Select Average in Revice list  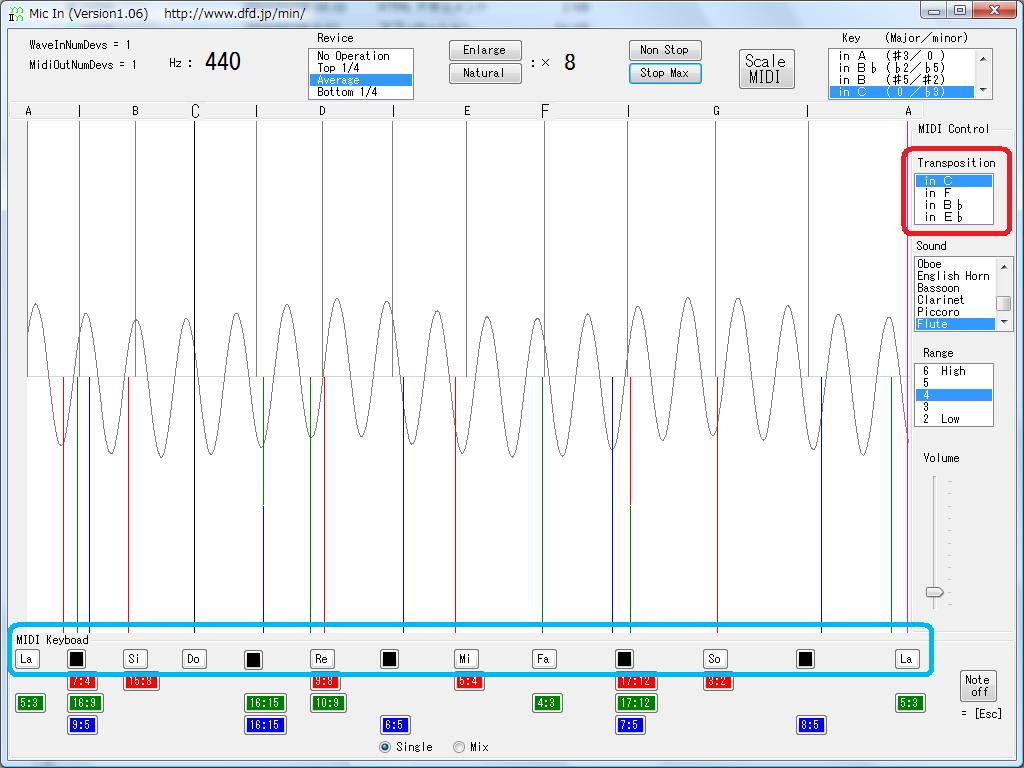[360, 80]
